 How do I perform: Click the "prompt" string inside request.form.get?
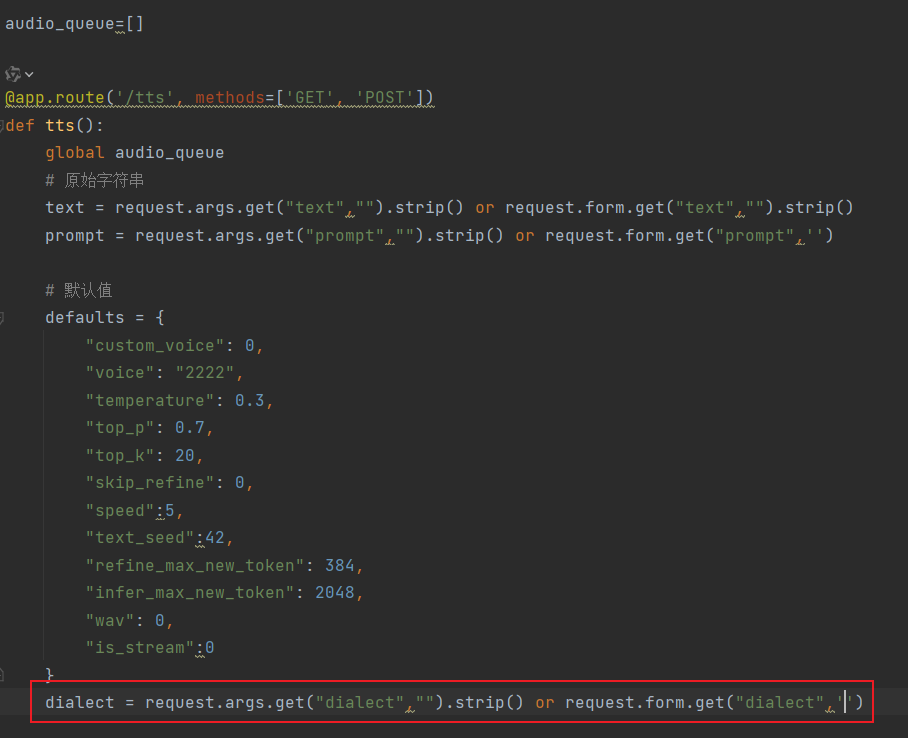click(x=755, y=235)
